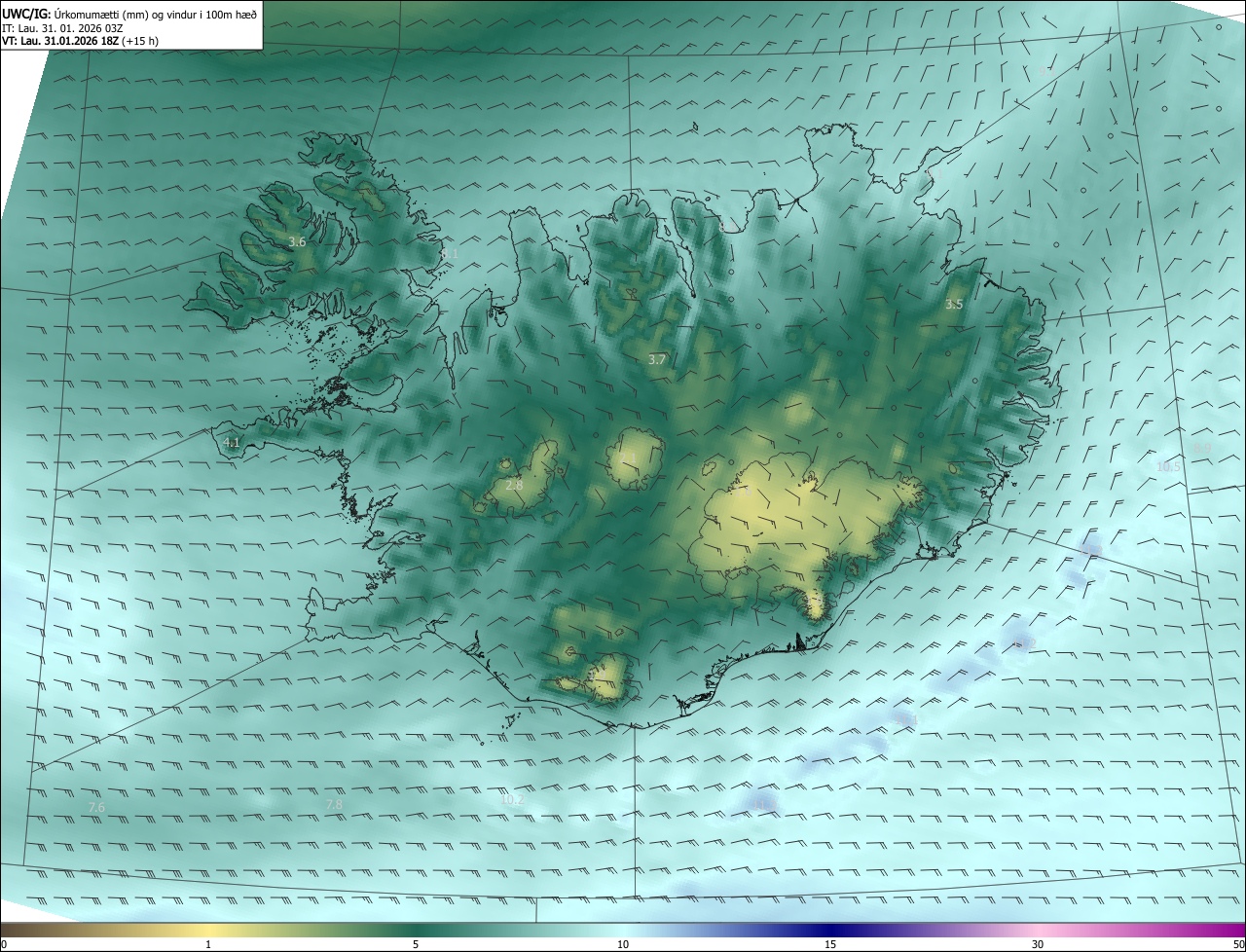Click the colour scale label 5

416,944
